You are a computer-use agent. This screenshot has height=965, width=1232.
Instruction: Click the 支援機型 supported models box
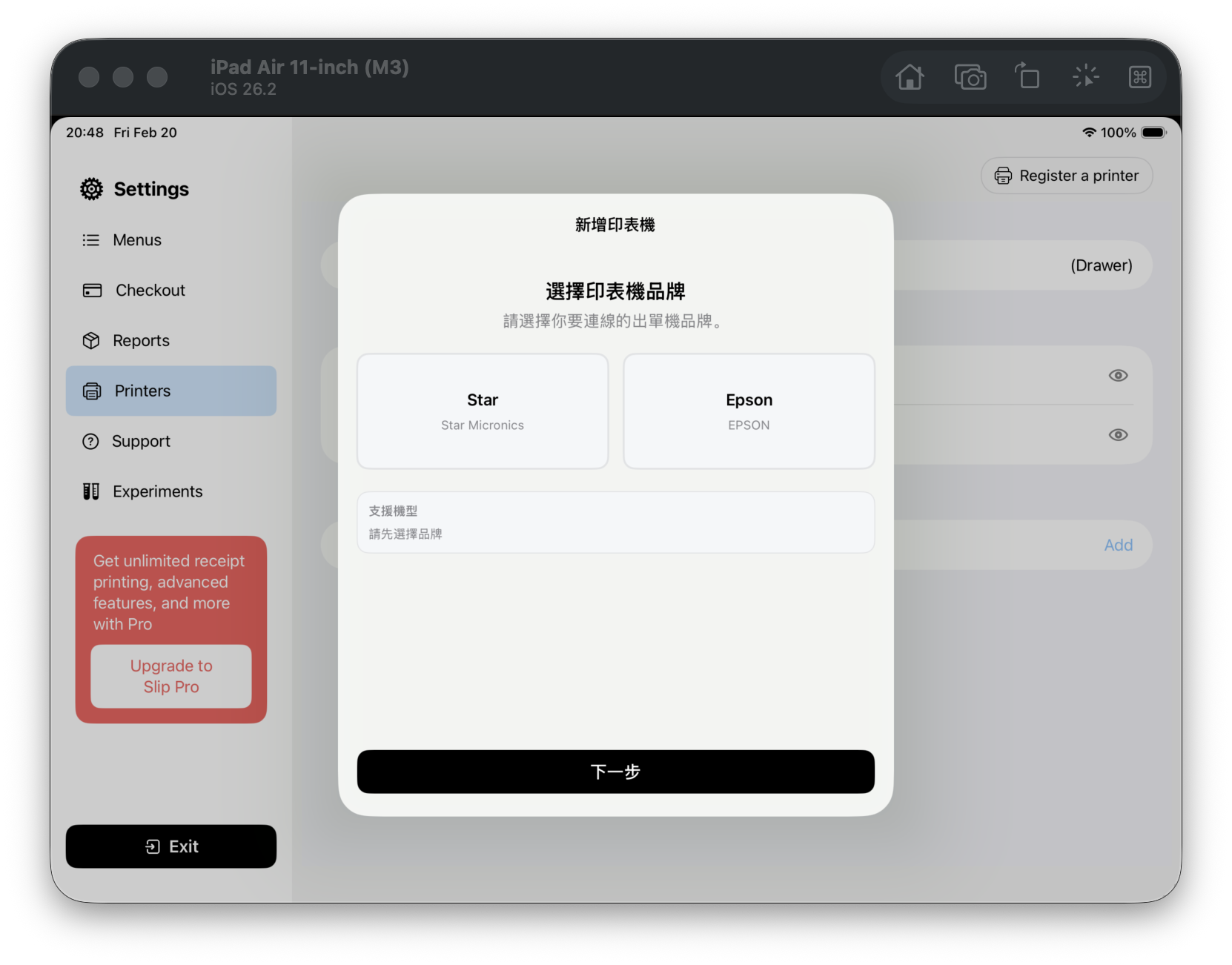click(x=615, y=523)
